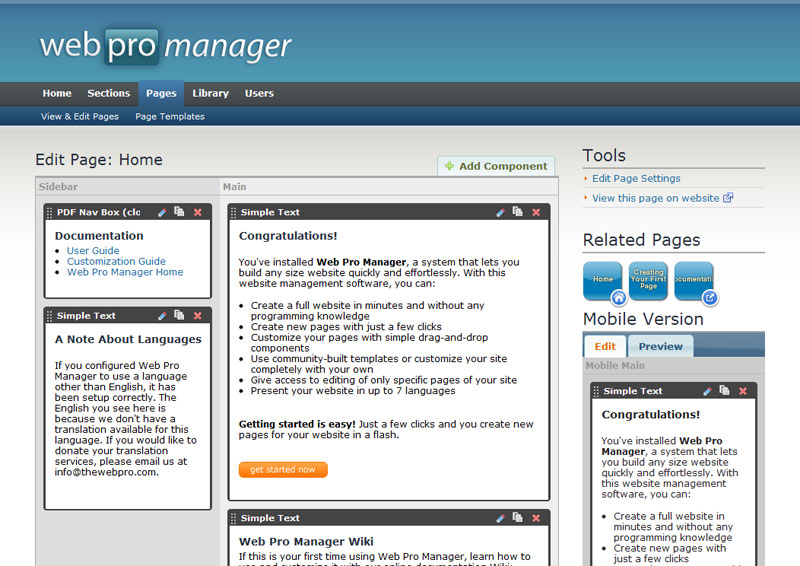Switch to Mobile Version Edit tab
Screen dimensions: 800x566
(x=605, y=347)
